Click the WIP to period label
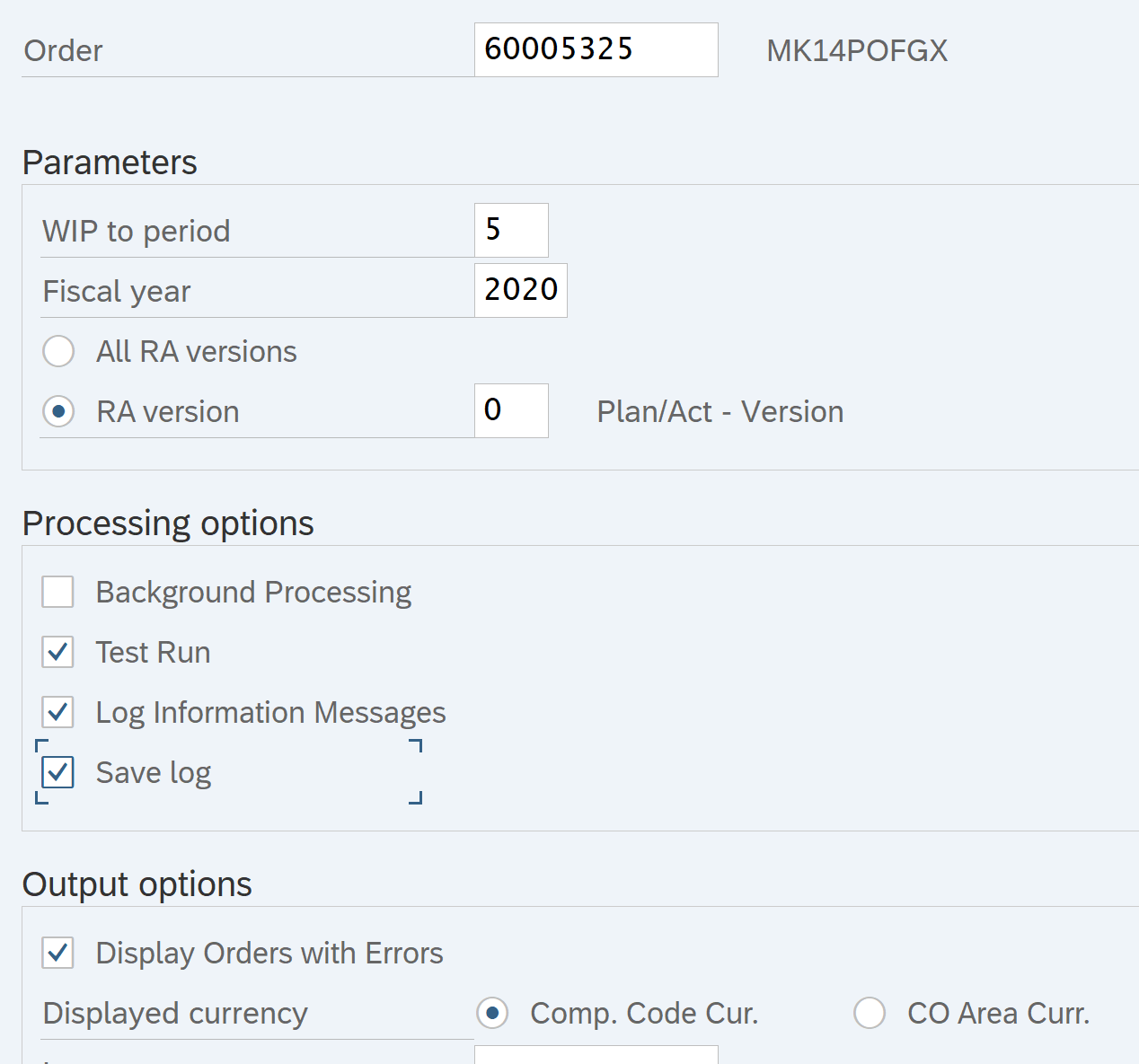Image resolution: width=1139 pixels, height=1064 pixels. coord(137,231)
